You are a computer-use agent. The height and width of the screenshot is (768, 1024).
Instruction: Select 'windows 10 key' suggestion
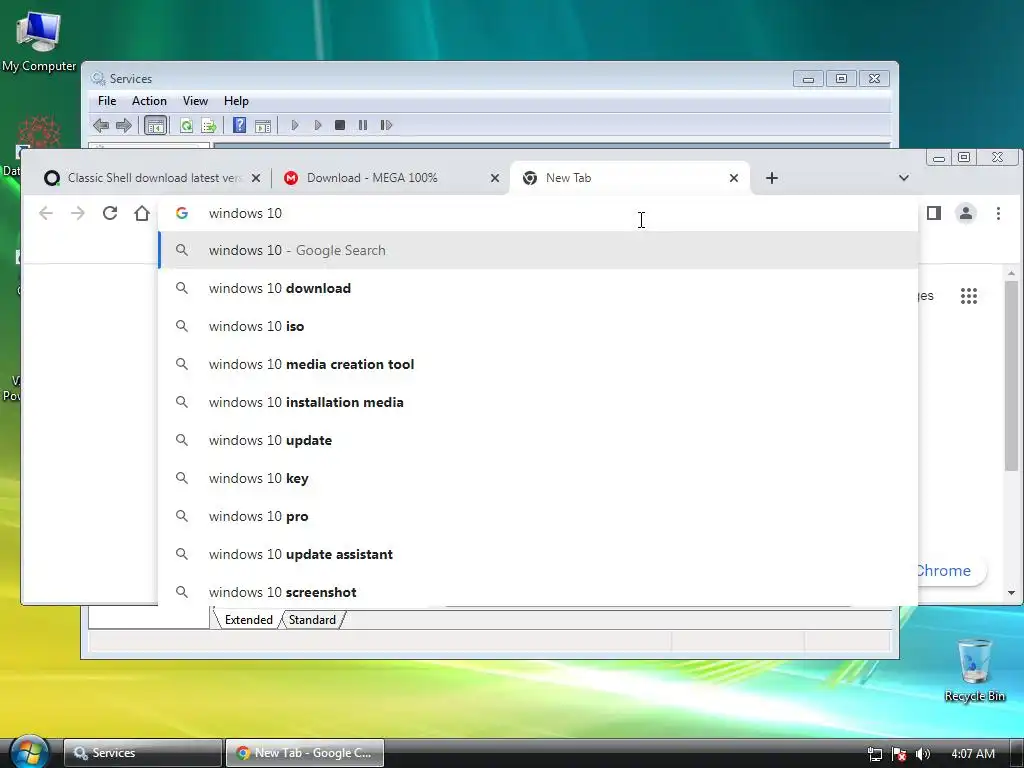[537, 477]
